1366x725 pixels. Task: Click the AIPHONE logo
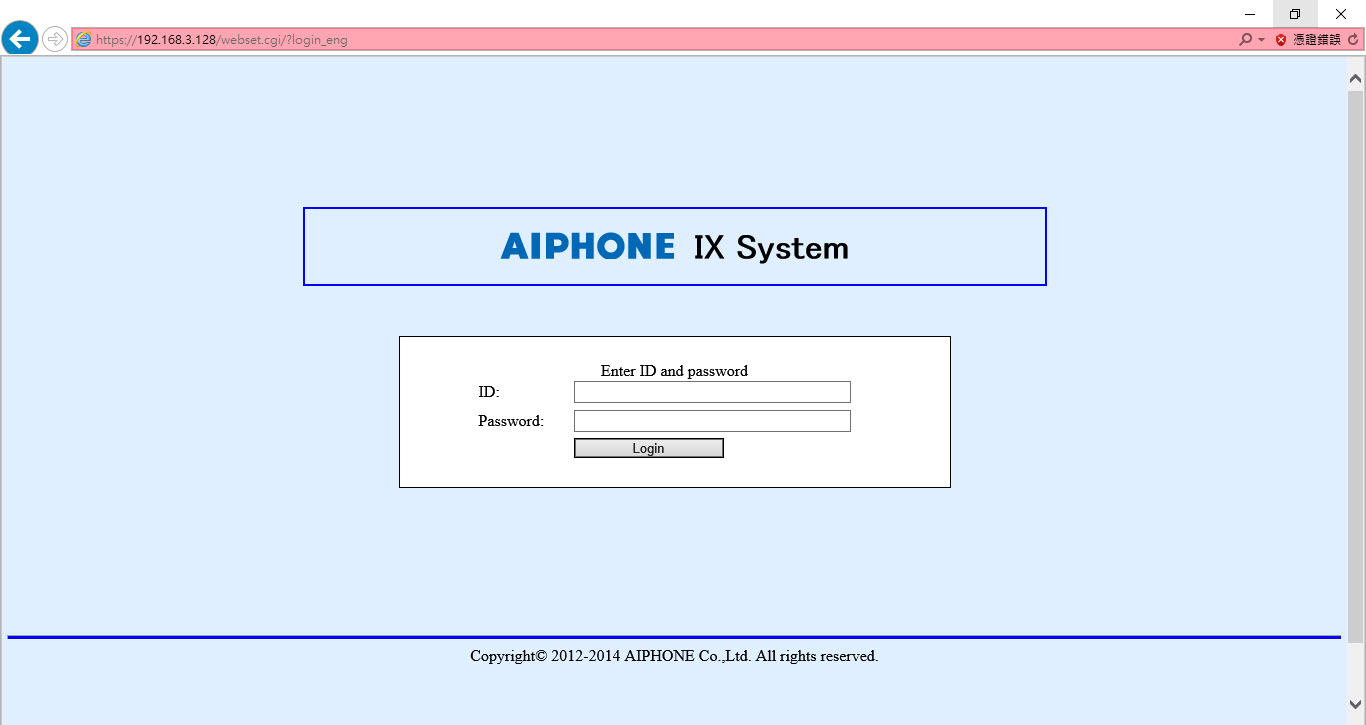(x=588, y=246)
